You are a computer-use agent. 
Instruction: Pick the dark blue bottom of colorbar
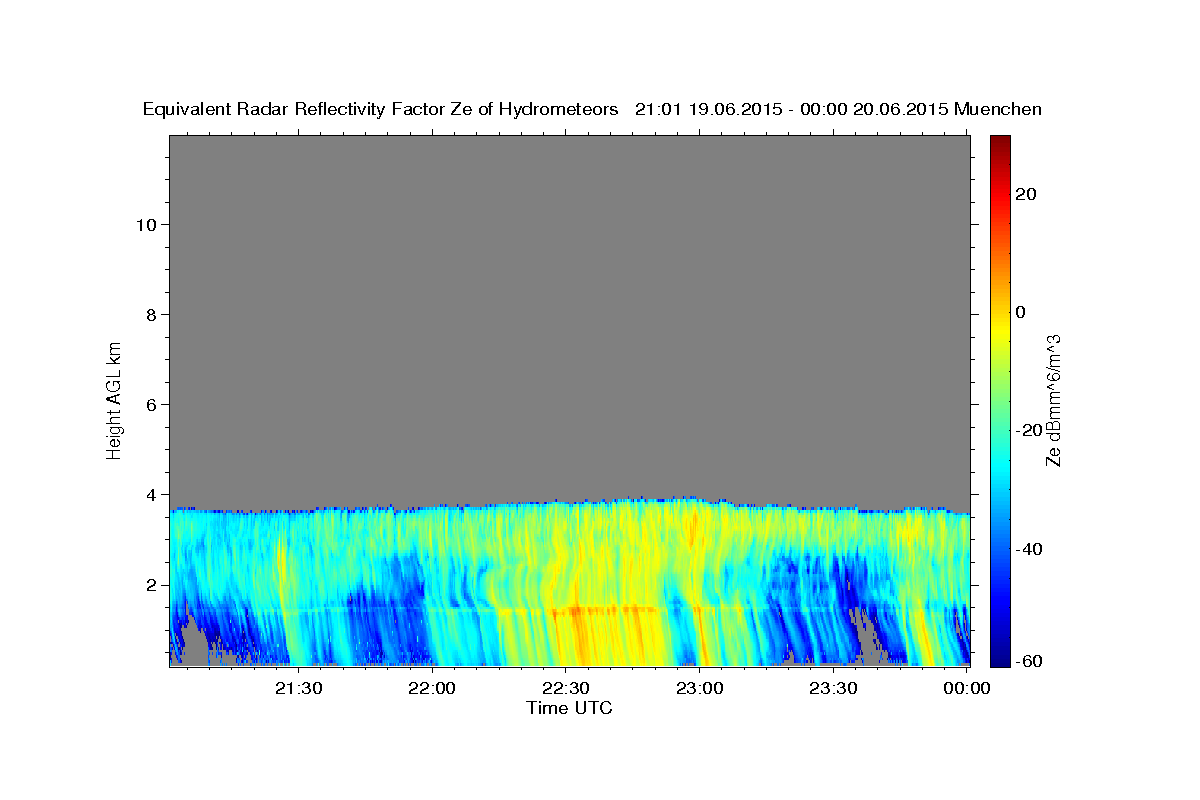(x=1000, y=658)
